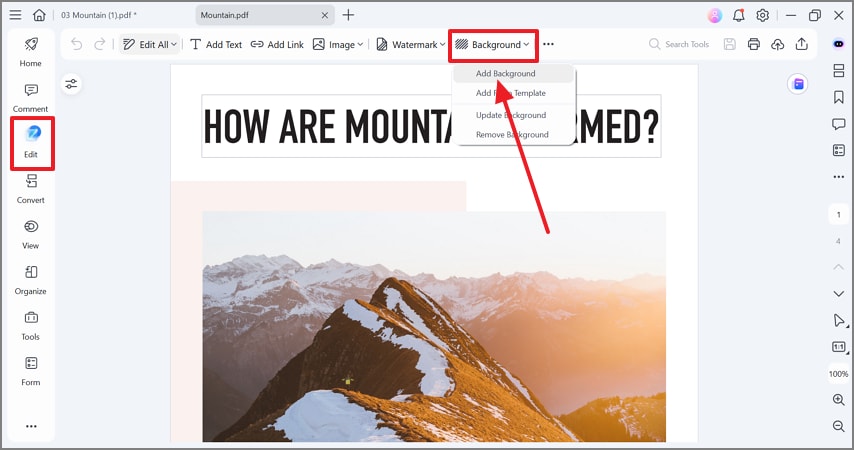Open the comments panel on right
Screen dimensions: 854x450
(x=839, y=124)
